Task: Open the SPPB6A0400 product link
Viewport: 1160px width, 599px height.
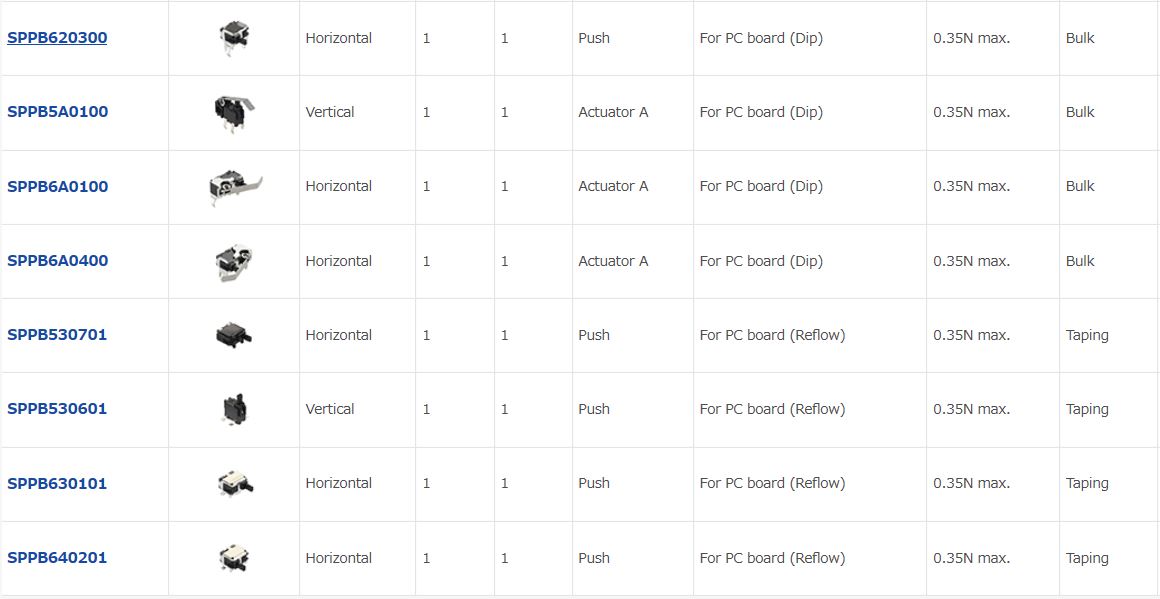Action: click(58, 261)
